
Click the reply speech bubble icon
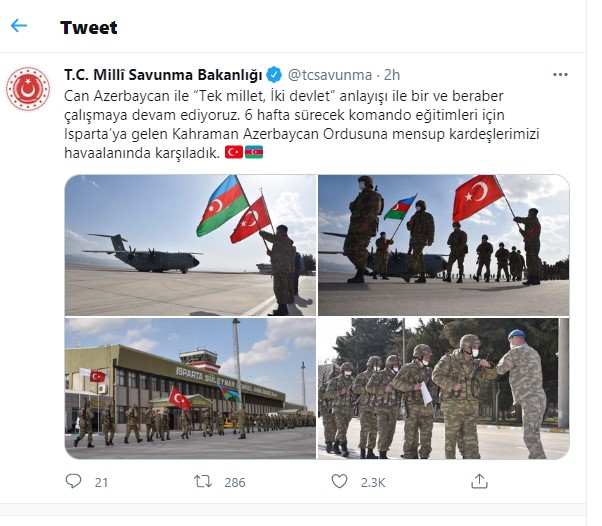tap(73, 481)
